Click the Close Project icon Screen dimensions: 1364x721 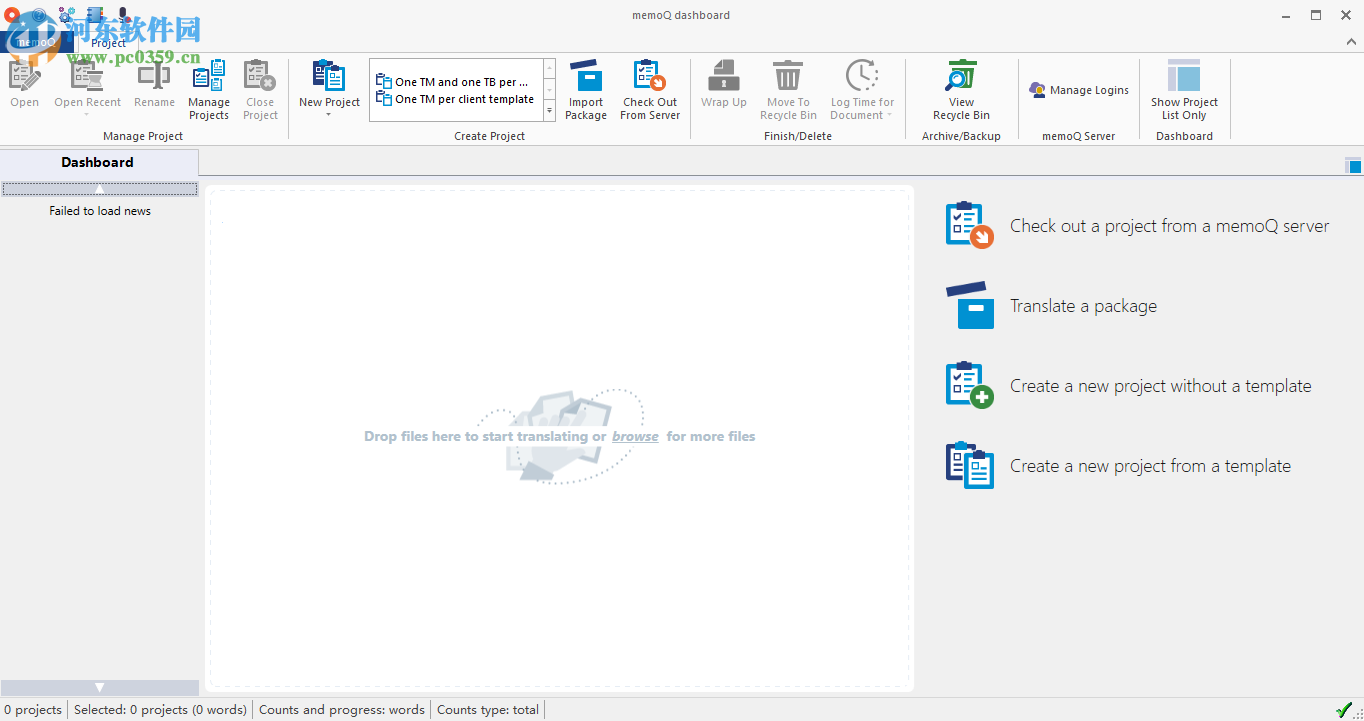(x=260, y=90)
